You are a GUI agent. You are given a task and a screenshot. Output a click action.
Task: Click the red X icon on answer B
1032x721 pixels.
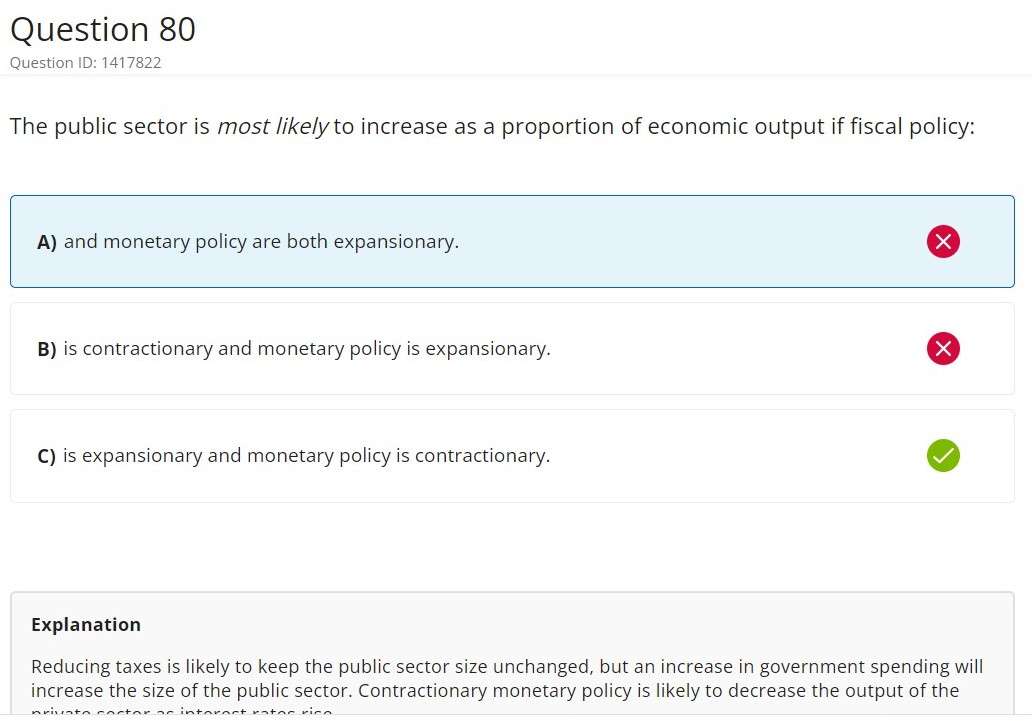943,348
